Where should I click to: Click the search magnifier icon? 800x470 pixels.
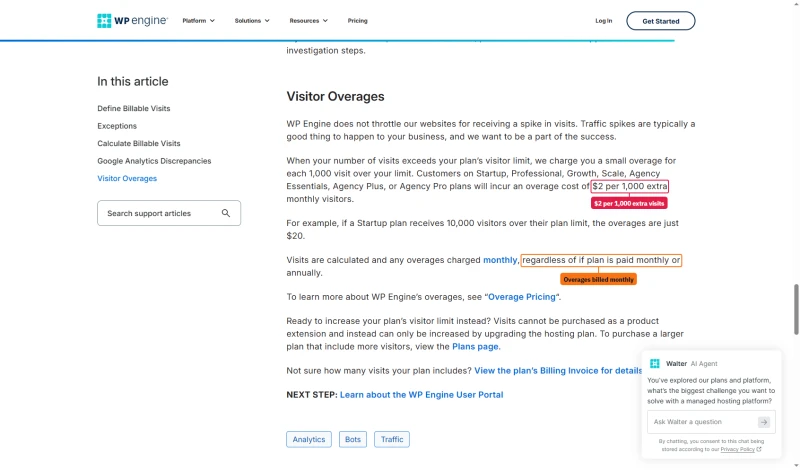pos(226,213)
